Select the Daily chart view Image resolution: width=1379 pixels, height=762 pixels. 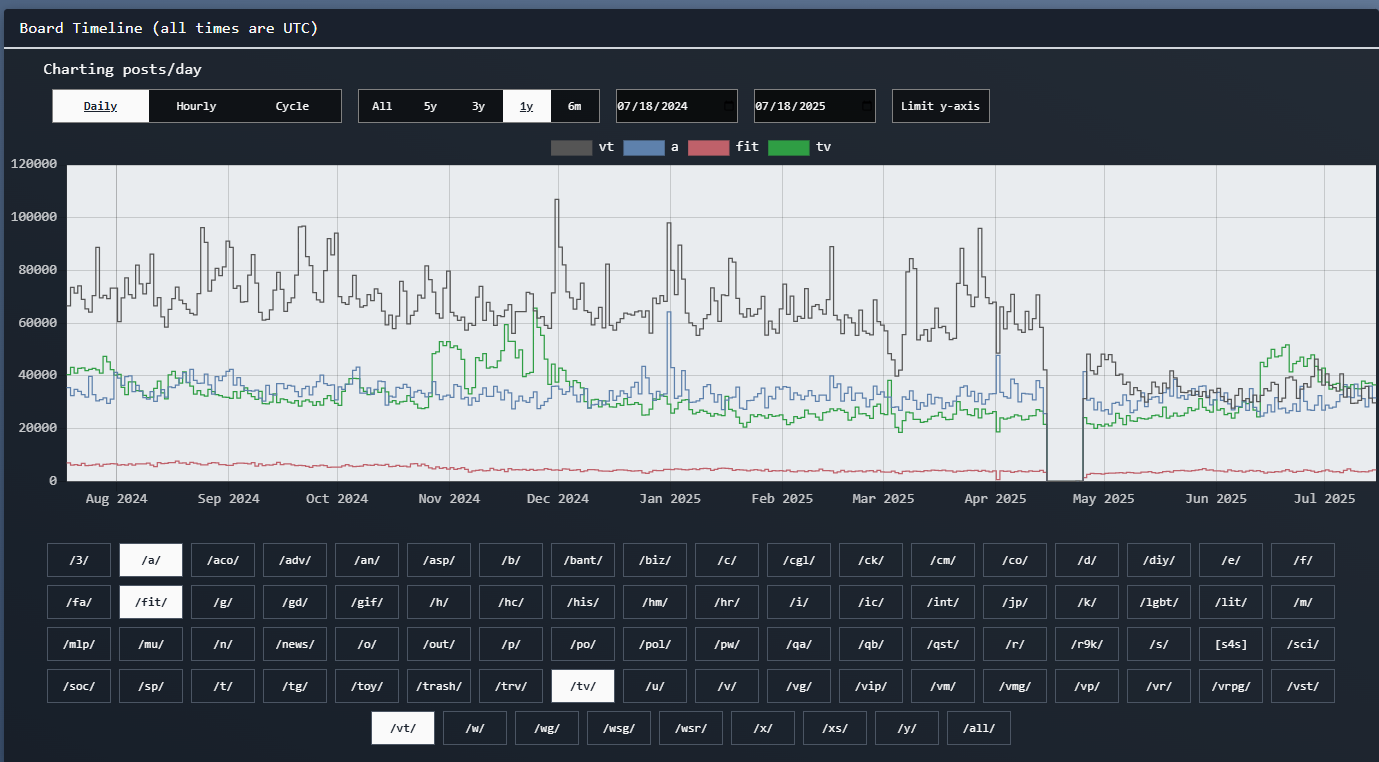100,106
